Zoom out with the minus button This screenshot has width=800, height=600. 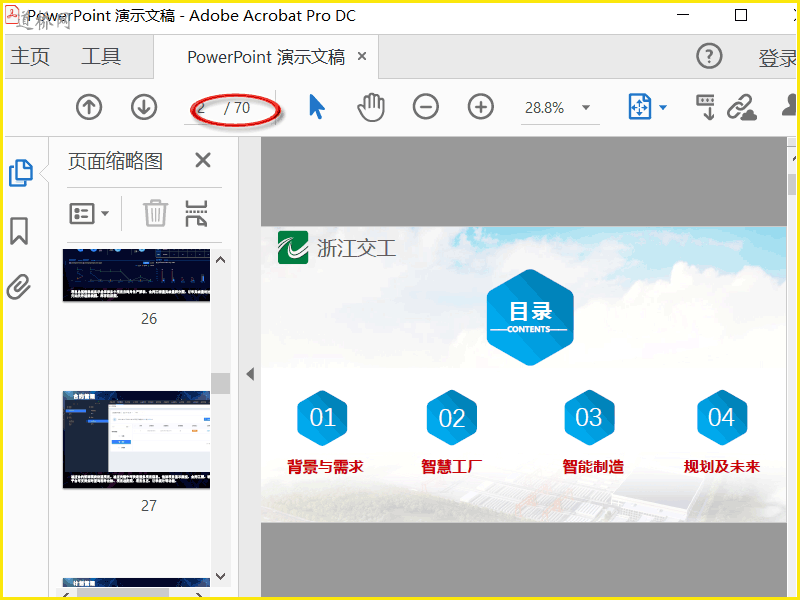coord(426,107)
